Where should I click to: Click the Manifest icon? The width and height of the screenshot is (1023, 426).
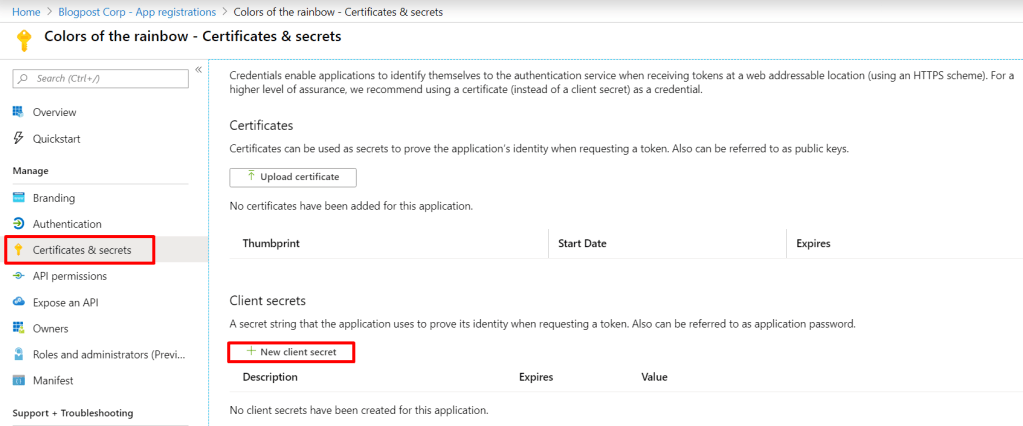[x=18, y=380]
